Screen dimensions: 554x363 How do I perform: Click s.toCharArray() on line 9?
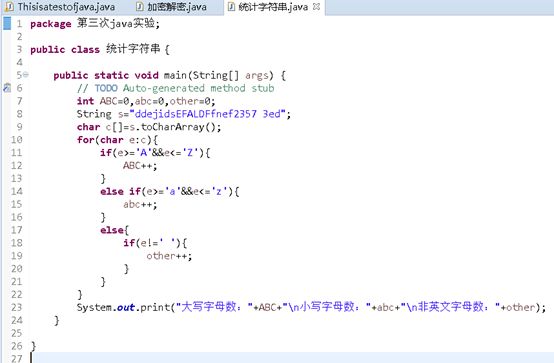point(173,127)
